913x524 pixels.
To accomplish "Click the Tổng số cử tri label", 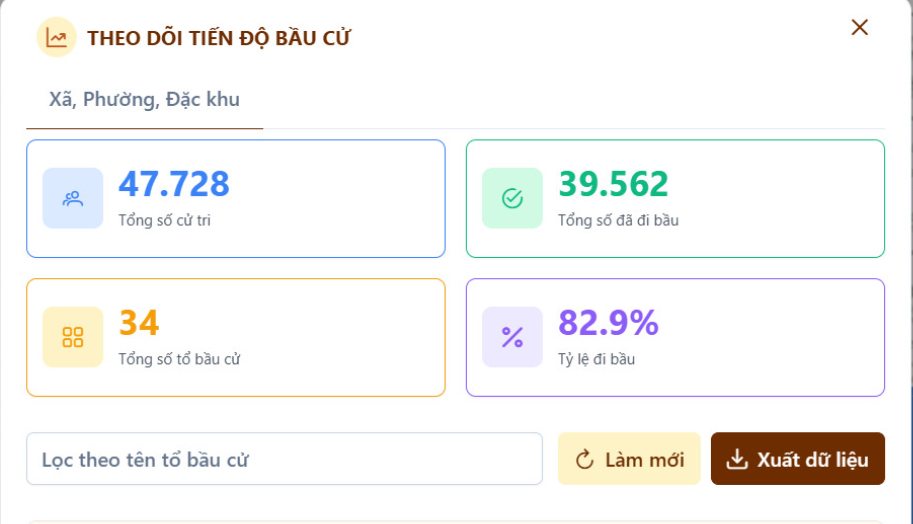I will (164, 220).
